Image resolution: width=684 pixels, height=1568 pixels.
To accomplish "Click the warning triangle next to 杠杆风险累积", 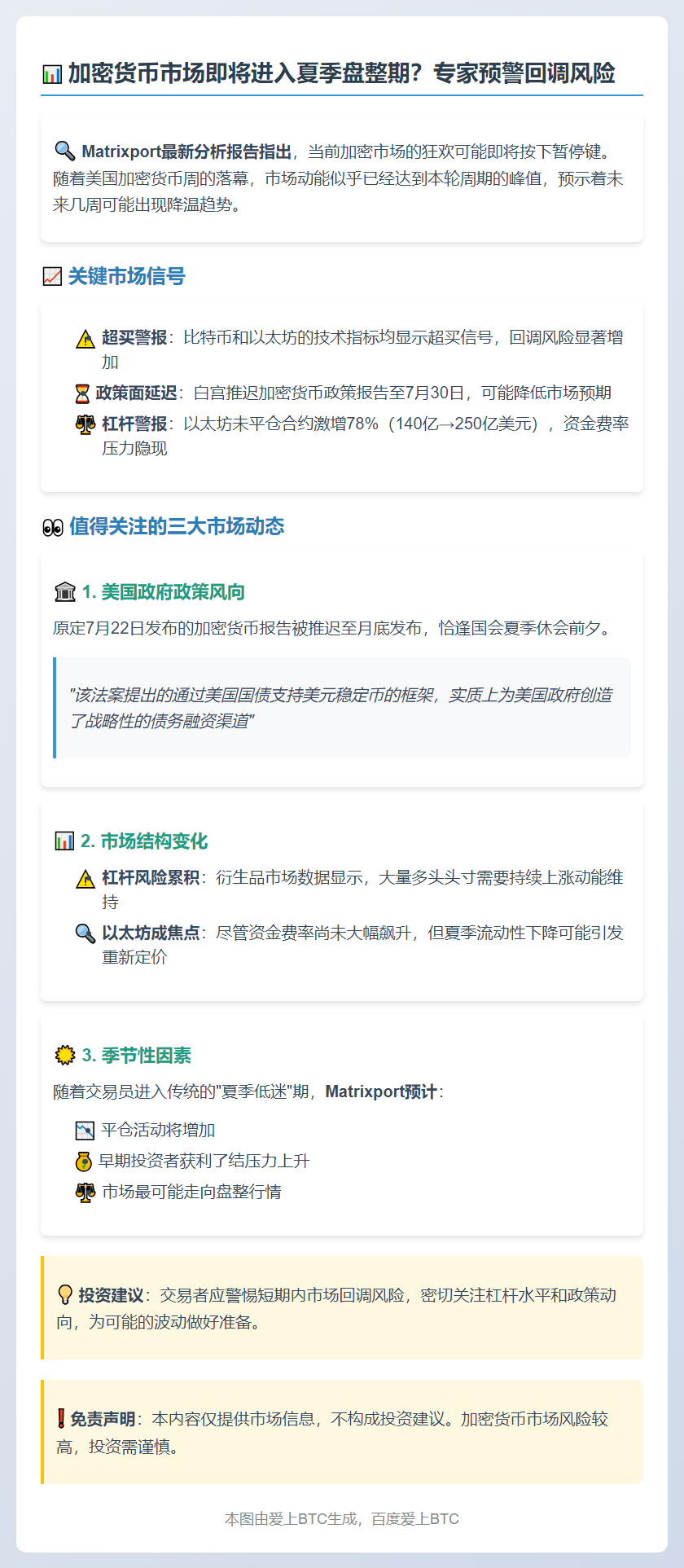I will [x=85, y=878].
